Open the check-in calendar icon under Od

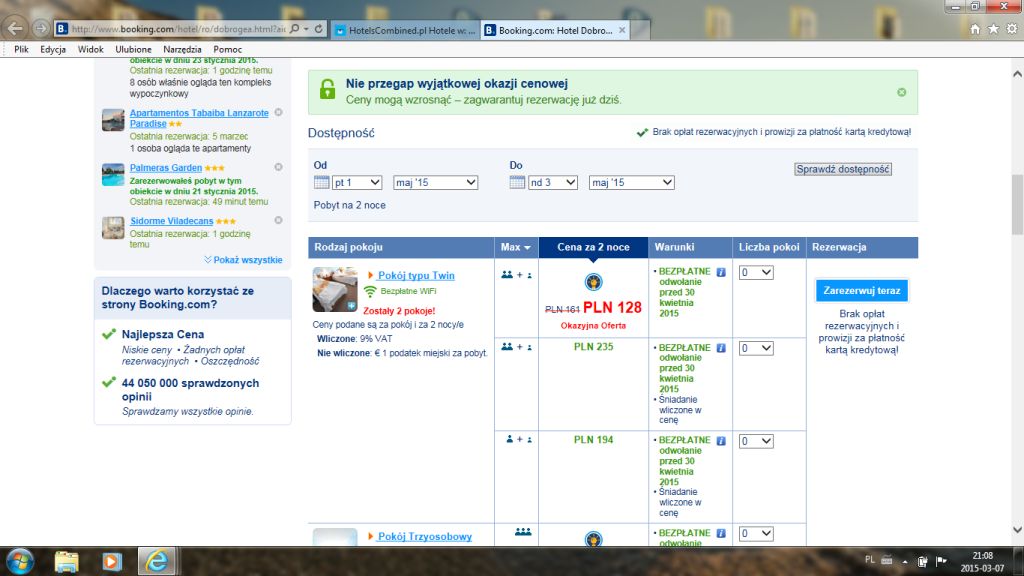[321, 182]
